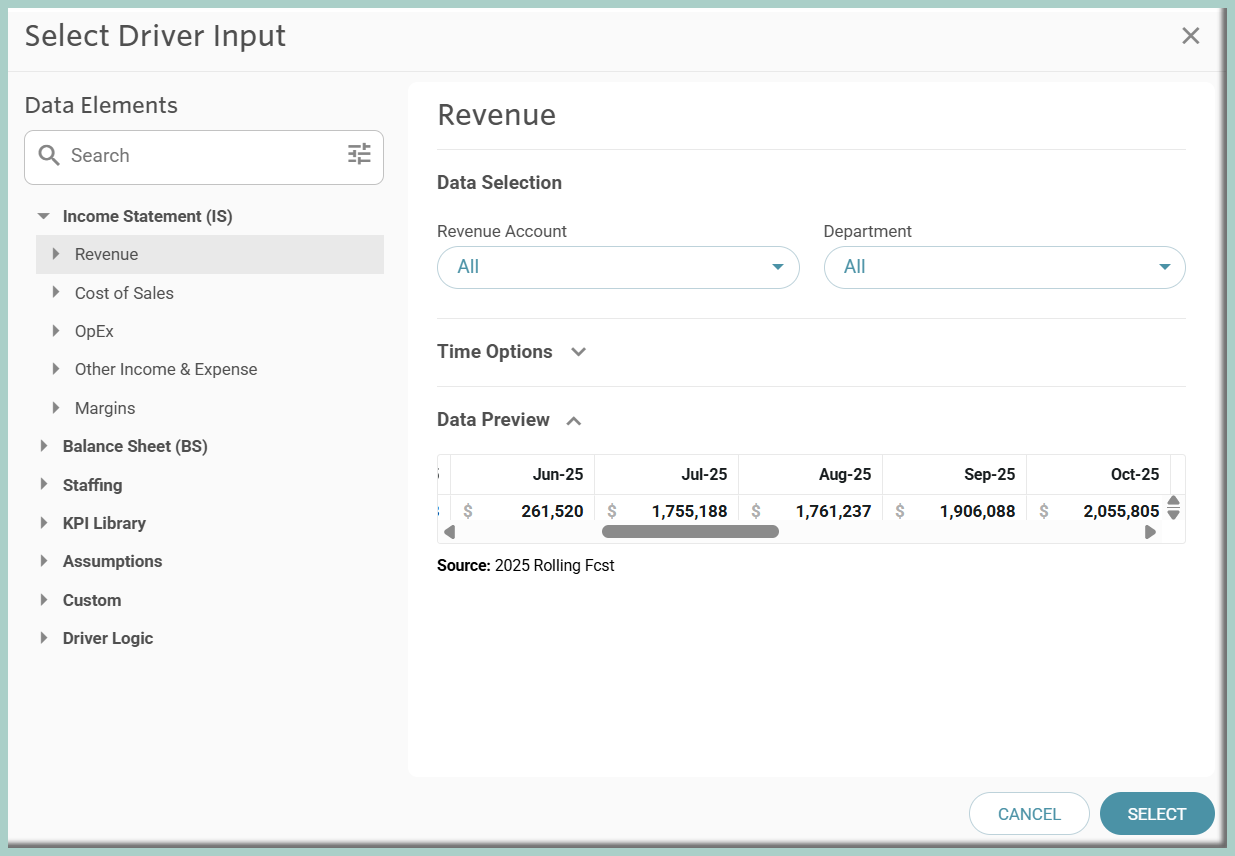Screen dimensions: 1235x856
Task: Expand the Balance Sheet (BS) arrow
Action: point(43,446)
